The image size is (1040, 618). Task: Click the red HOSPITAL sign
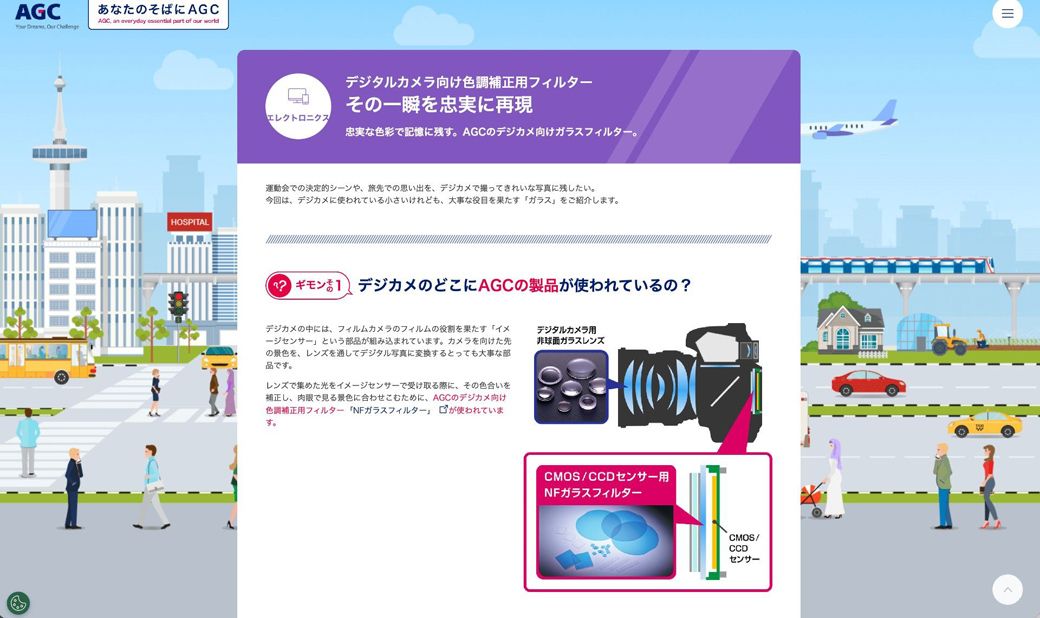click(189, 222)
